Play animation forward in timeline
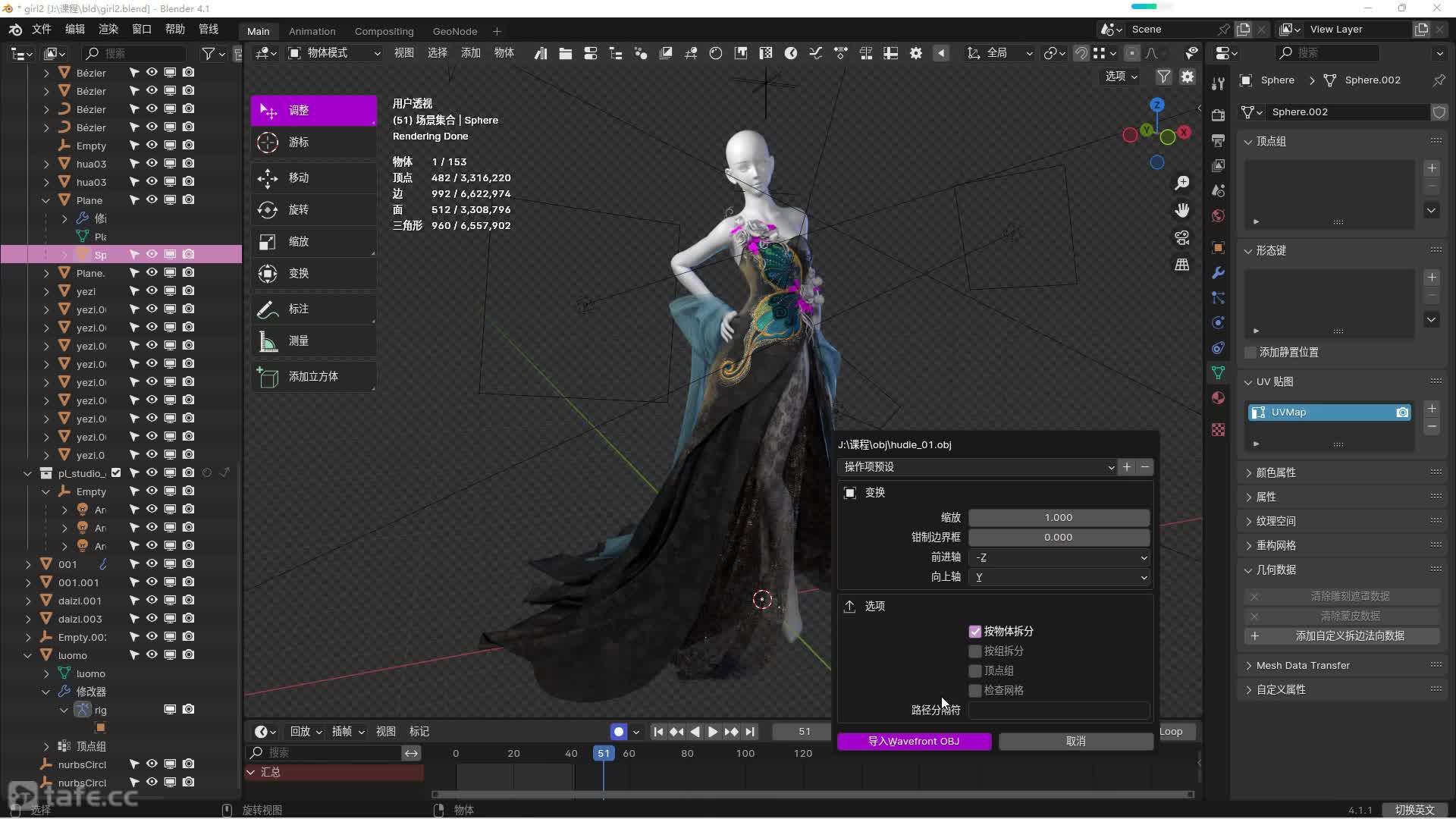The image size is (1456, 819). click(x=713, y=732)
